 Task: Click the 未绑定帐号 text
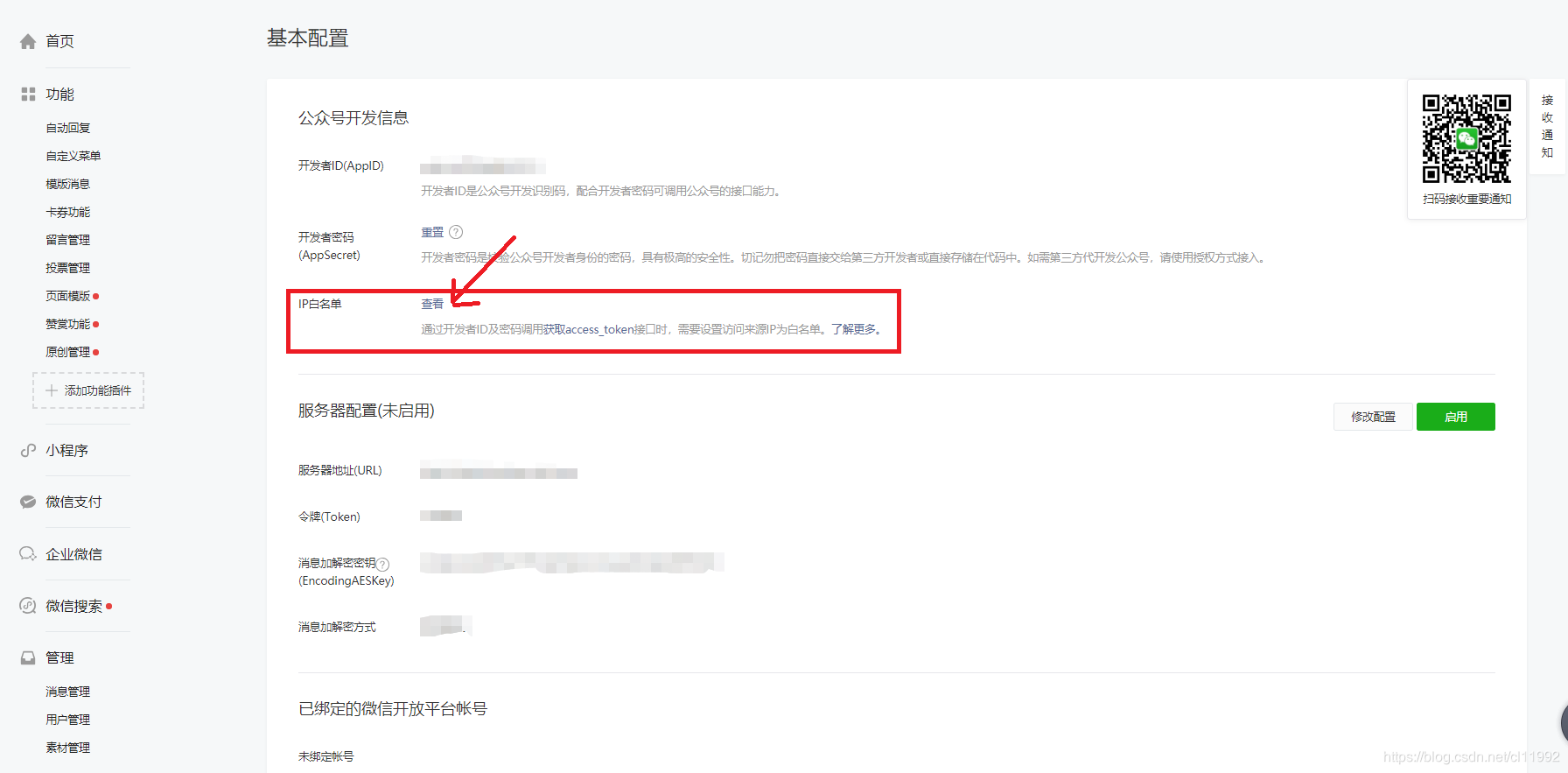pyautogui.click(x=326, y=756)
